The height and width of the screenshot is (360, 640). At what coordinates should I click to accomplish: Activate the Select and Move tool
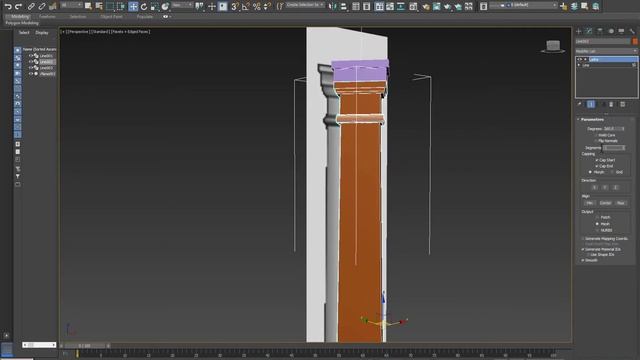click(133, 6)
